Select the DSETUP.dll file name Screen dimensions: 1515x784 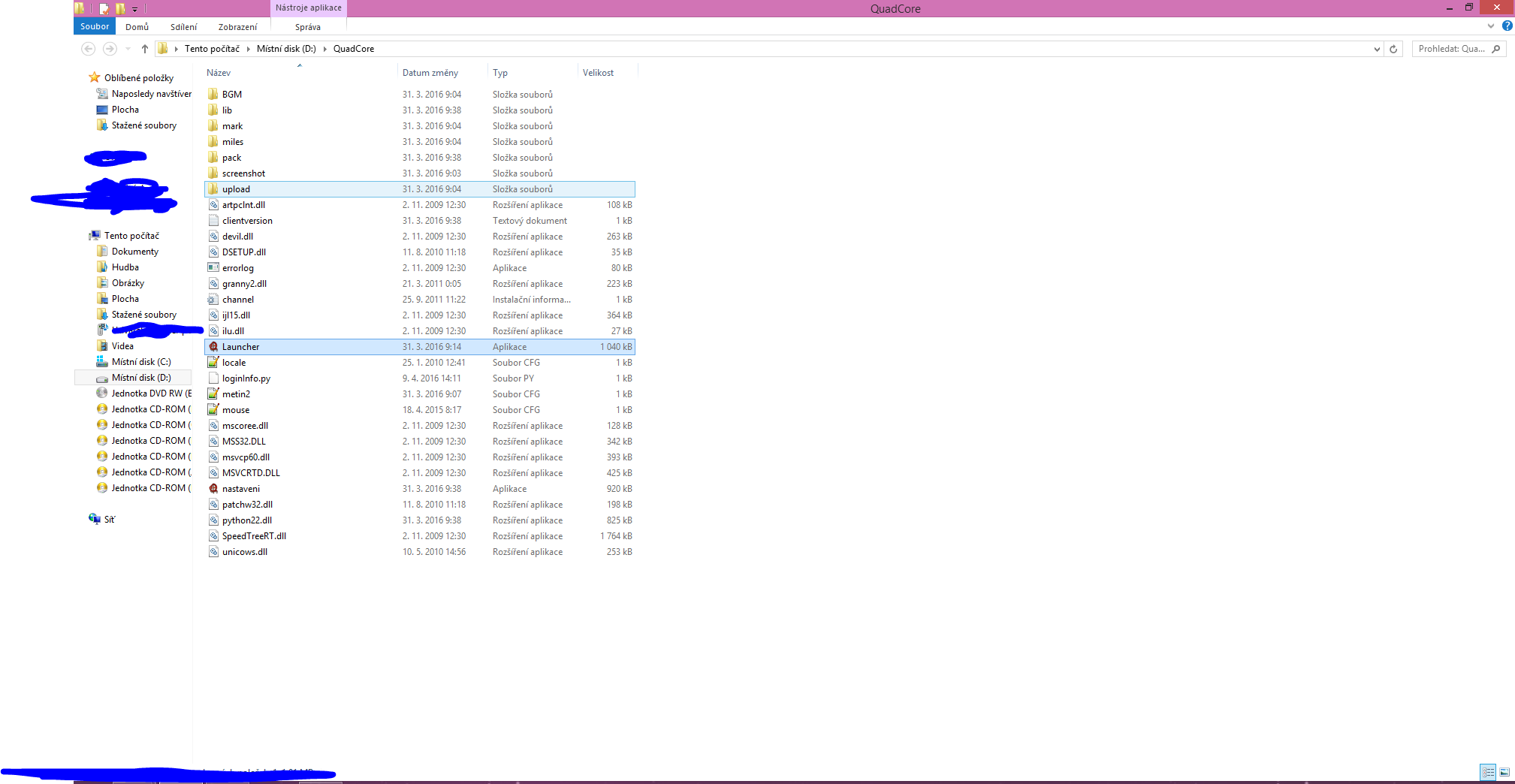(244, 252)
